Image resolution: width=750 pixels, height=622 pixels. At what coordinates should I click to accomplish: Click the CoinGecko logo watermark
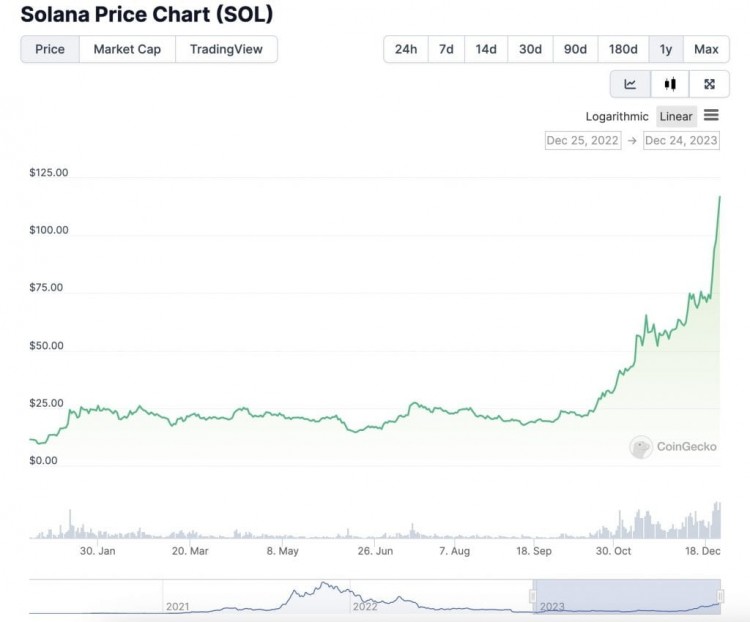pyautogui.click(x=673, y=447)
